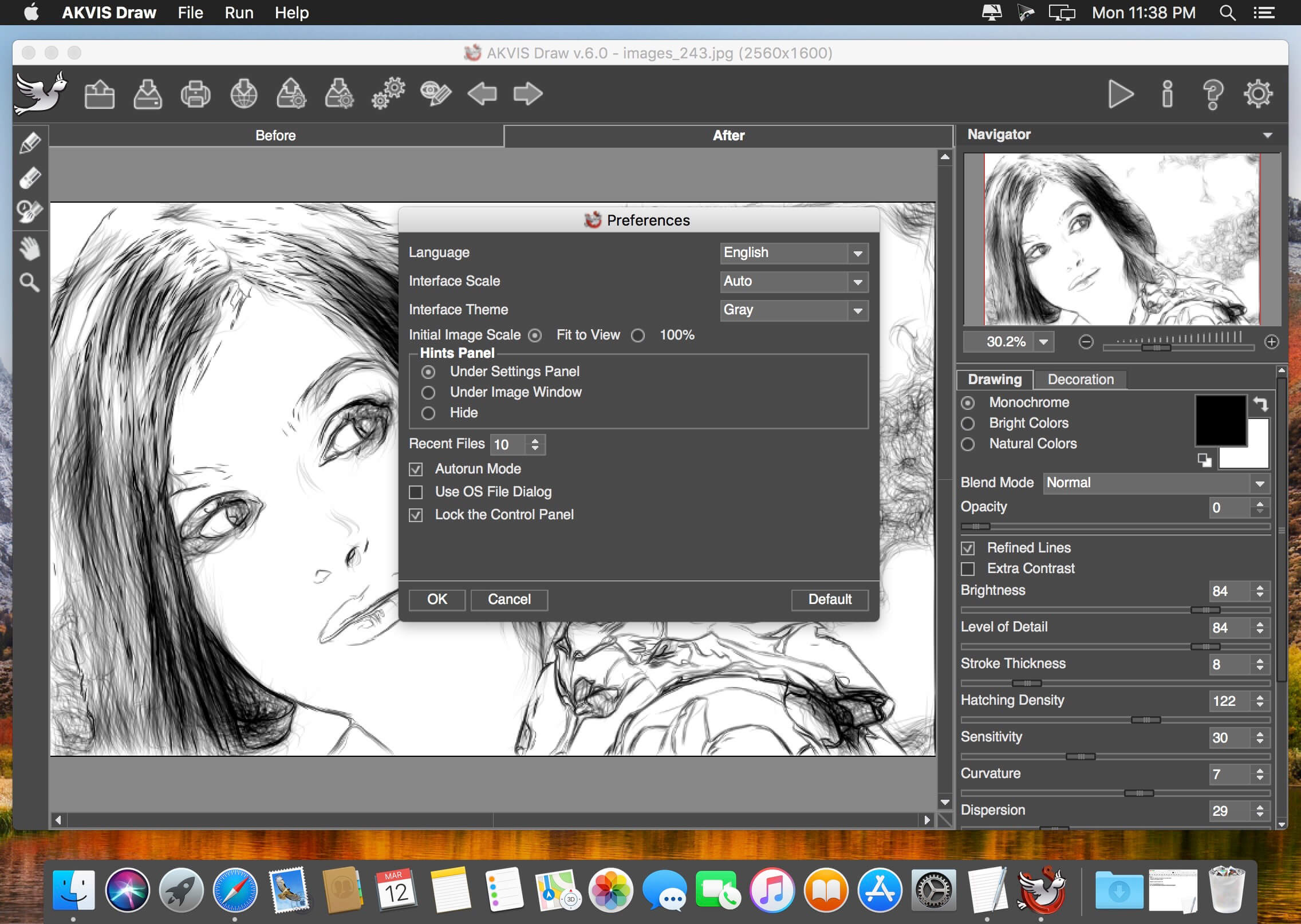Click the guiding lines eye-pencil icon
The width and height of the screenshot is (1301, 924).
click(436, 94)
